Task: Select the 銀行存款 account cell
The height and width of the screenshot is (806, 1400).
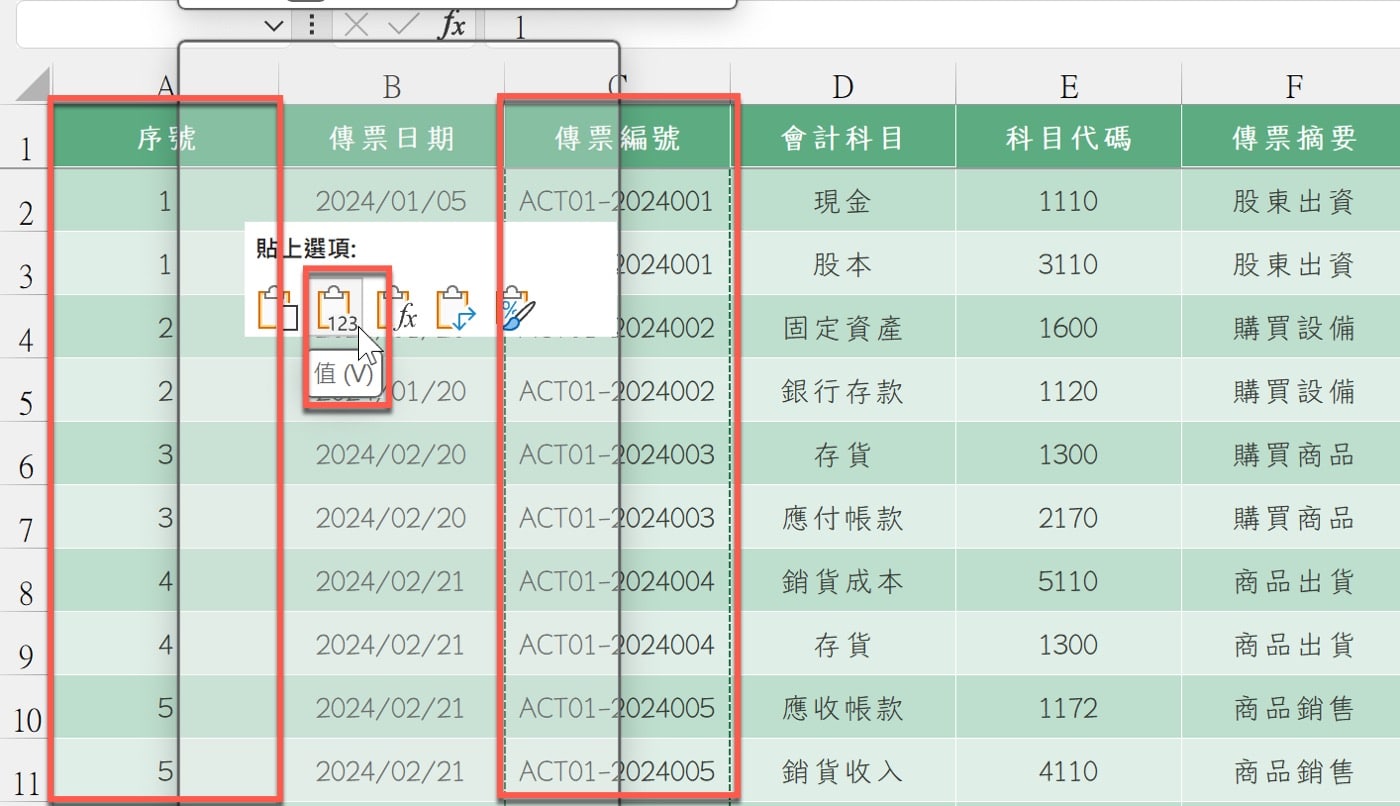Action: tap(843, 390)
